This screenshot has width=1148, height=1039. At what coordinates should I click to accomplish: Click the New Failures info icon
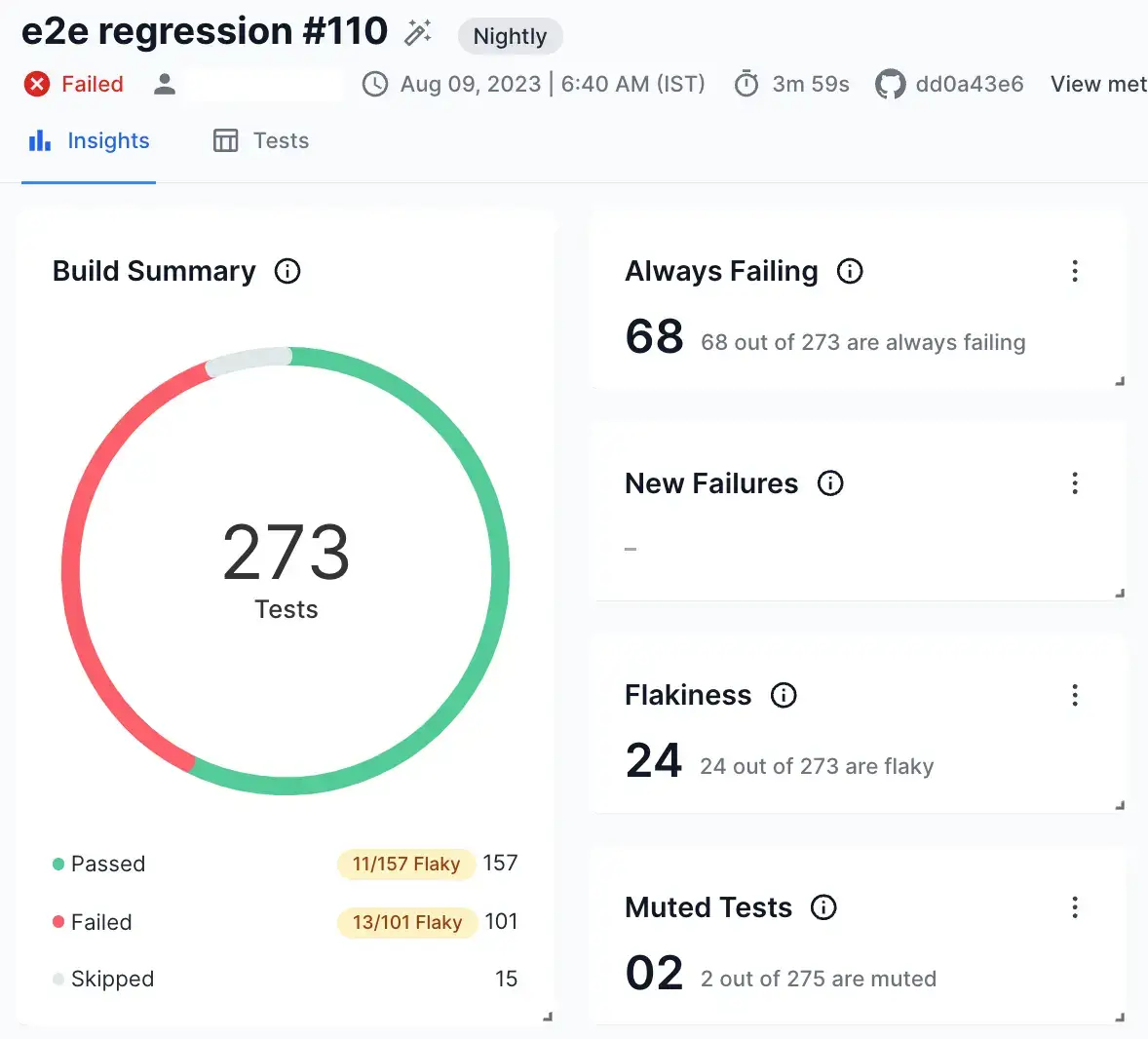click(830, 483)
